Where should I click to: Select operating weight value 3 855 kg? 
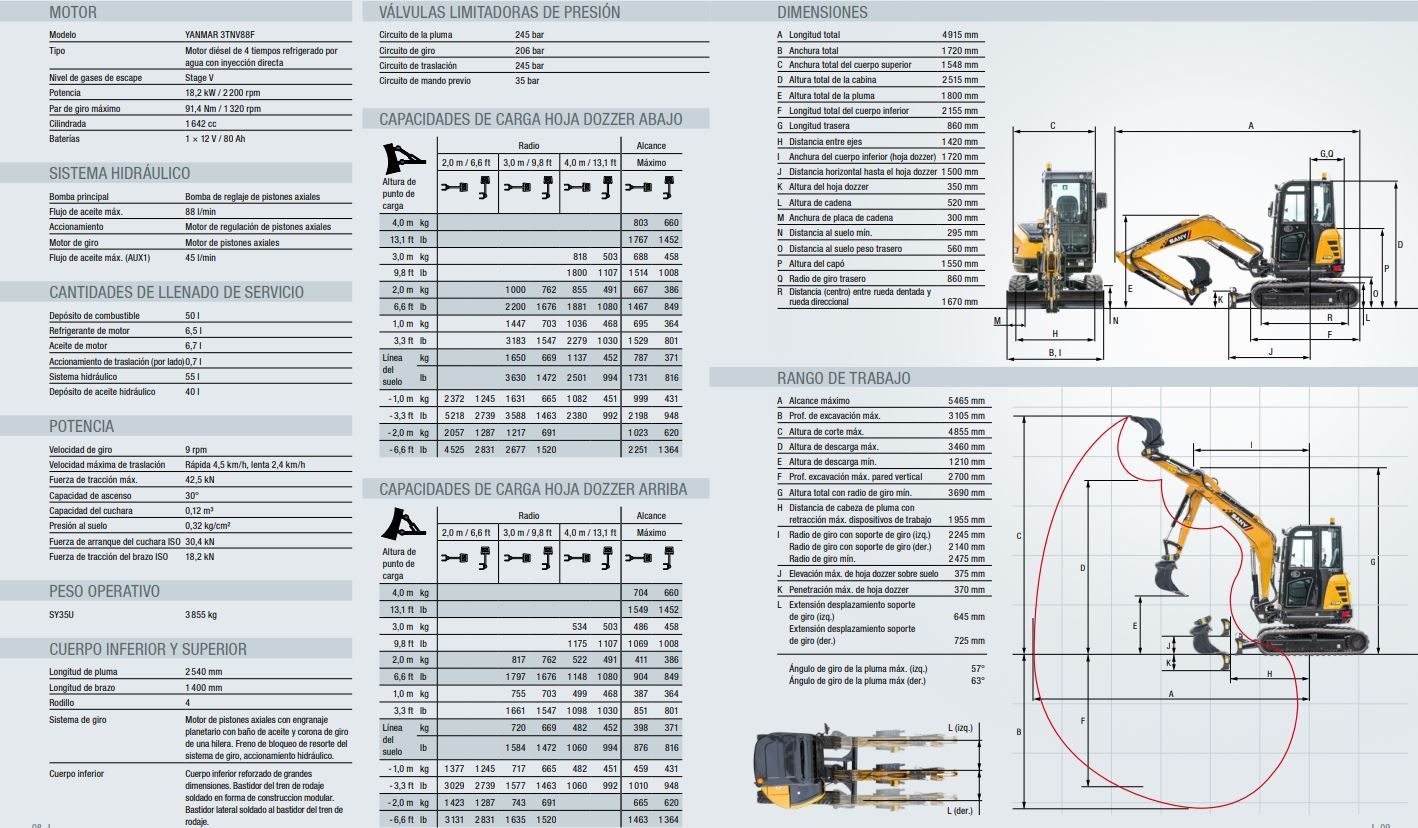point(201,615)
